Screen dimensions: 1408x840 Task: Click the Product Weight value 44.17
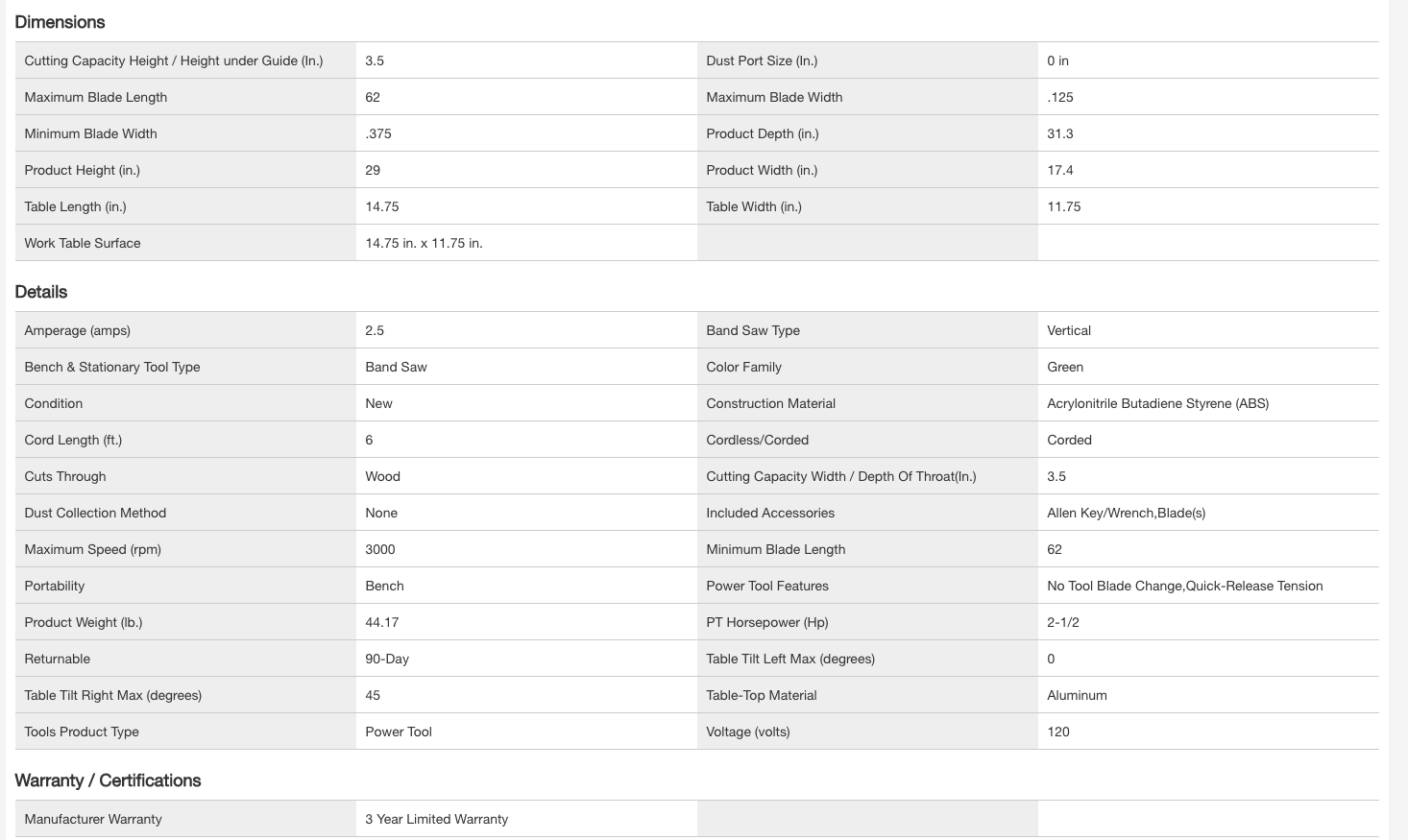tap(382, 622)
